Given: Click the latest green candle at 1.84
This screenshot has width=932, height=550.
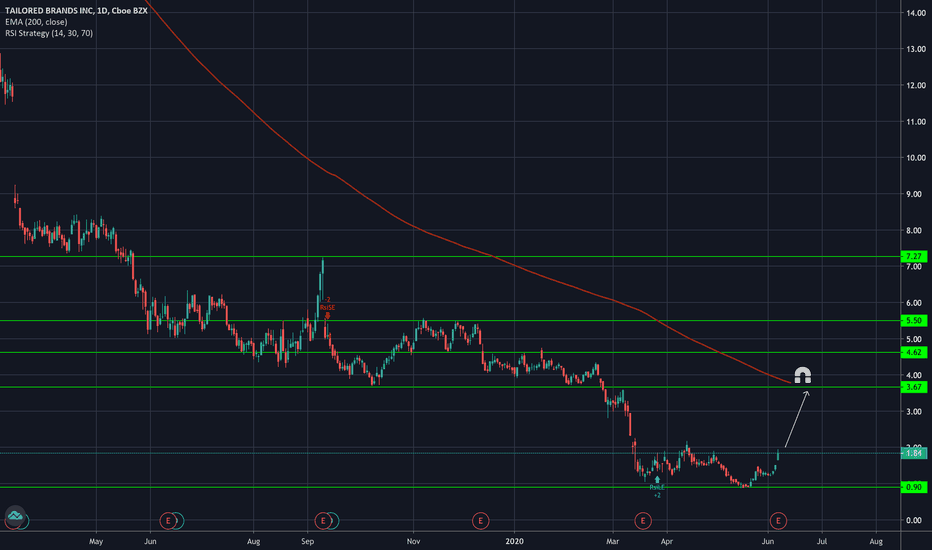Looking at the screenshot, I should point(778,455).
